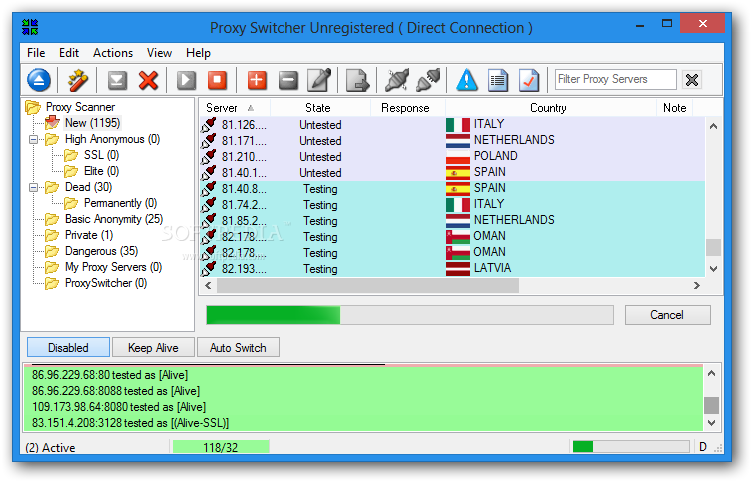Clear filter with the X button
752x482 pixels.
pos(692,80)
